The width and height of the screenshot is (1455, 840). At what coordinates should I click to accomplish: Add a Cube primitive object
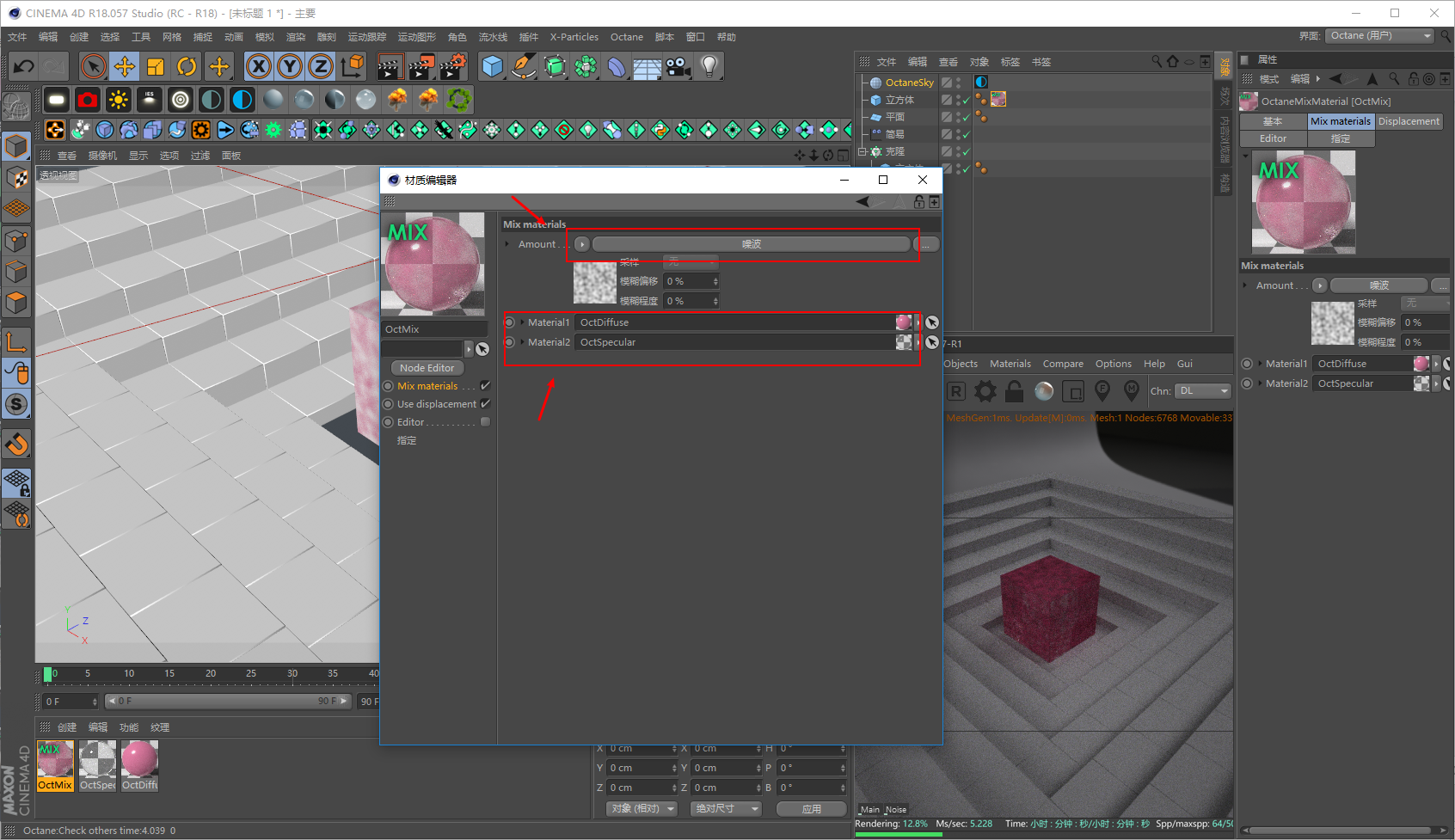(x=493, y=66)
